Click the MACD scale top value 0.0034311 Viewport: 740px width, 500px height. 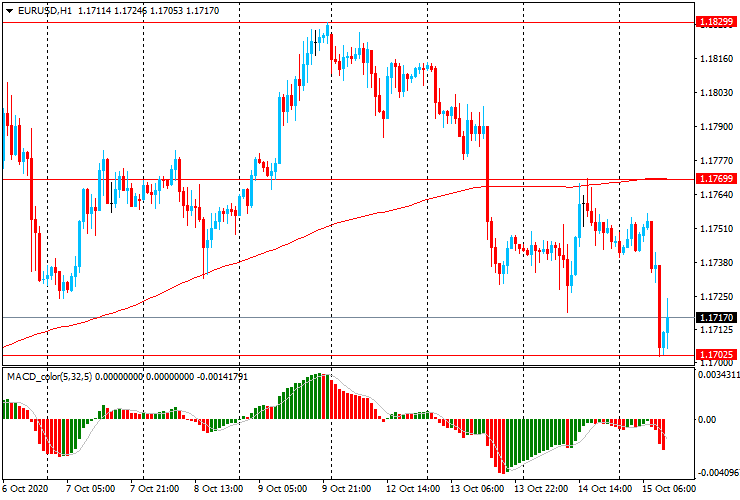(718, 375)
